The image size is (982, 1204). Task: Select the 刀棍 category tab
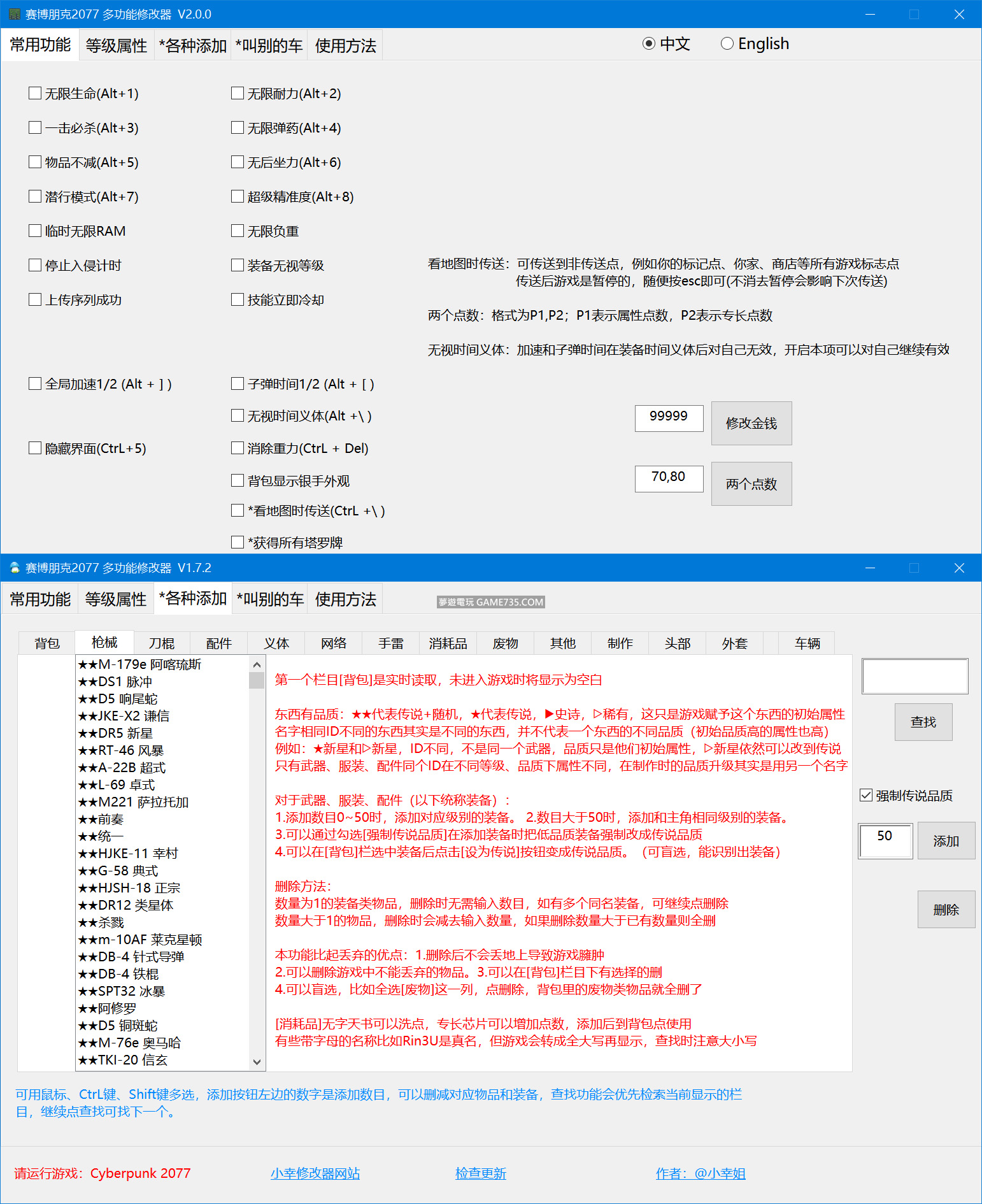tap(162, 643)
